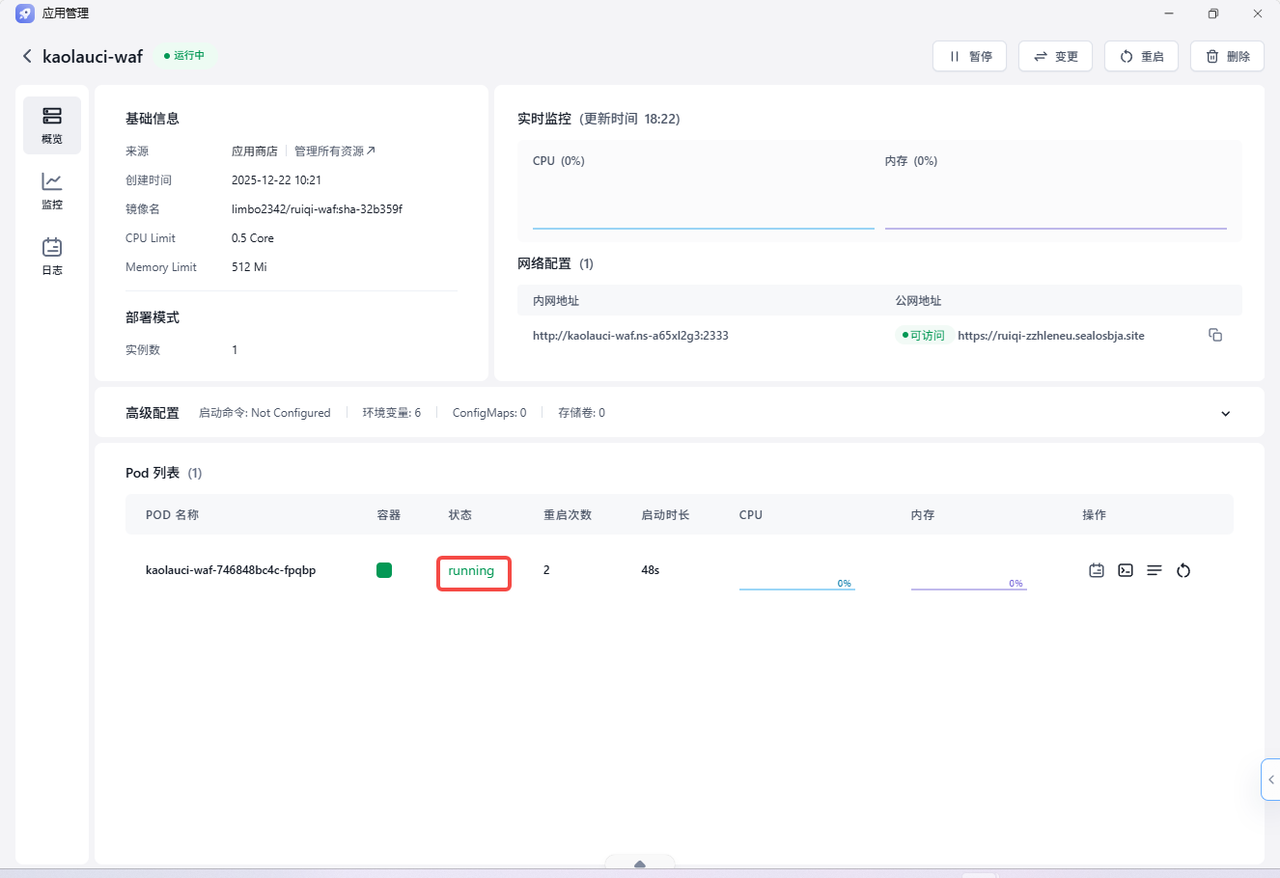This screenshot has height=878, width=1280.
Task: Open pod terminal icon in 操作 column
Action: click(1125, 570)
